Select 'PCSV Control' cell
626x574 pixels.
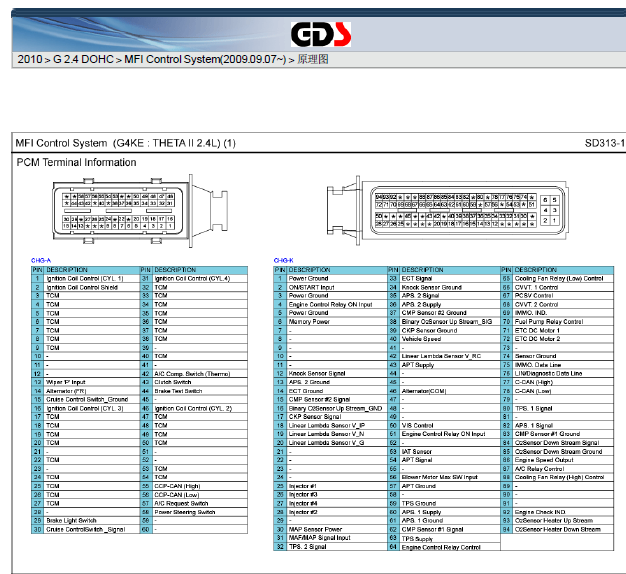pos(563,296)
